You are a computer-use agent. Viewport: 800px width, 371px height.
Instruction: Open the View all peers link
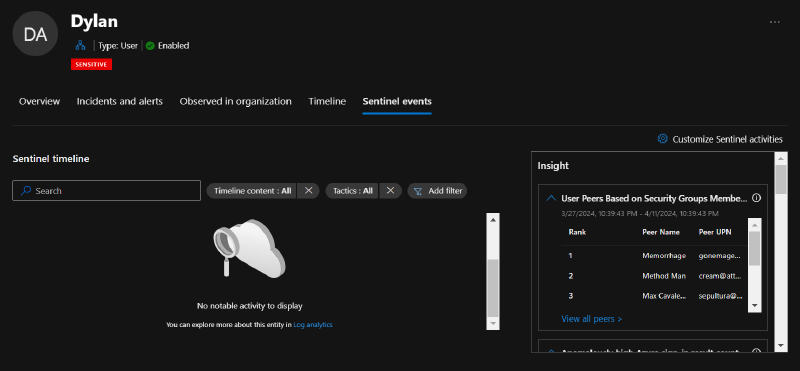[591, 319]
